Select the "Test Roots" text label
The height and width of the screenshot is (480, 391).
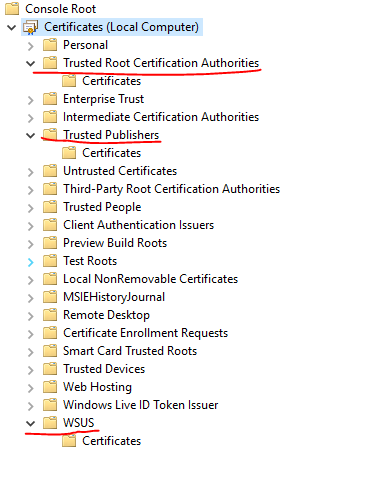pos(90,261)
